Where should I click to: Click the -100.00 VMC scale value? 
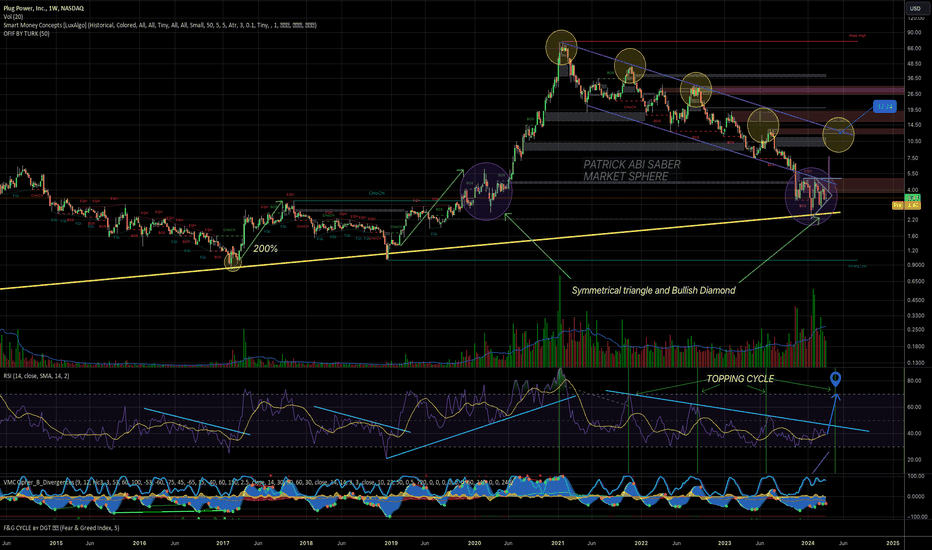coord(917,517)
